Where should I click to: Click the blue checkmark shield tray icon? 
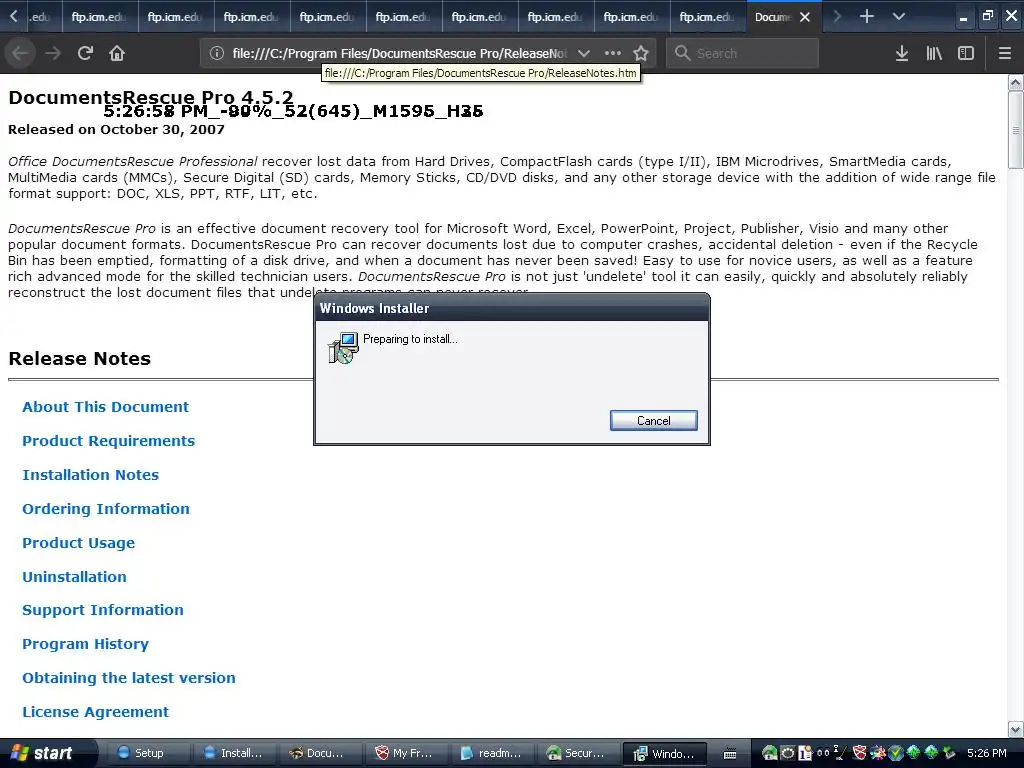coord(895,753)
